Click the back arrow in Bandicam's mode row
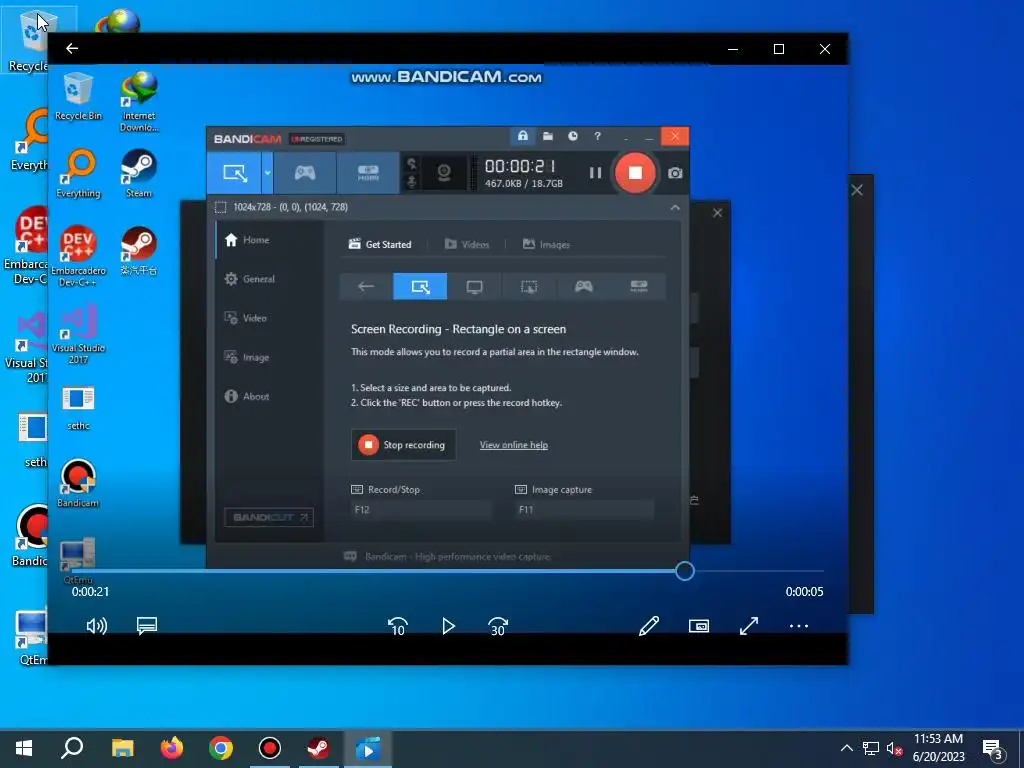This screenshot has height=768, width=1024. click(x=366, y=286)
